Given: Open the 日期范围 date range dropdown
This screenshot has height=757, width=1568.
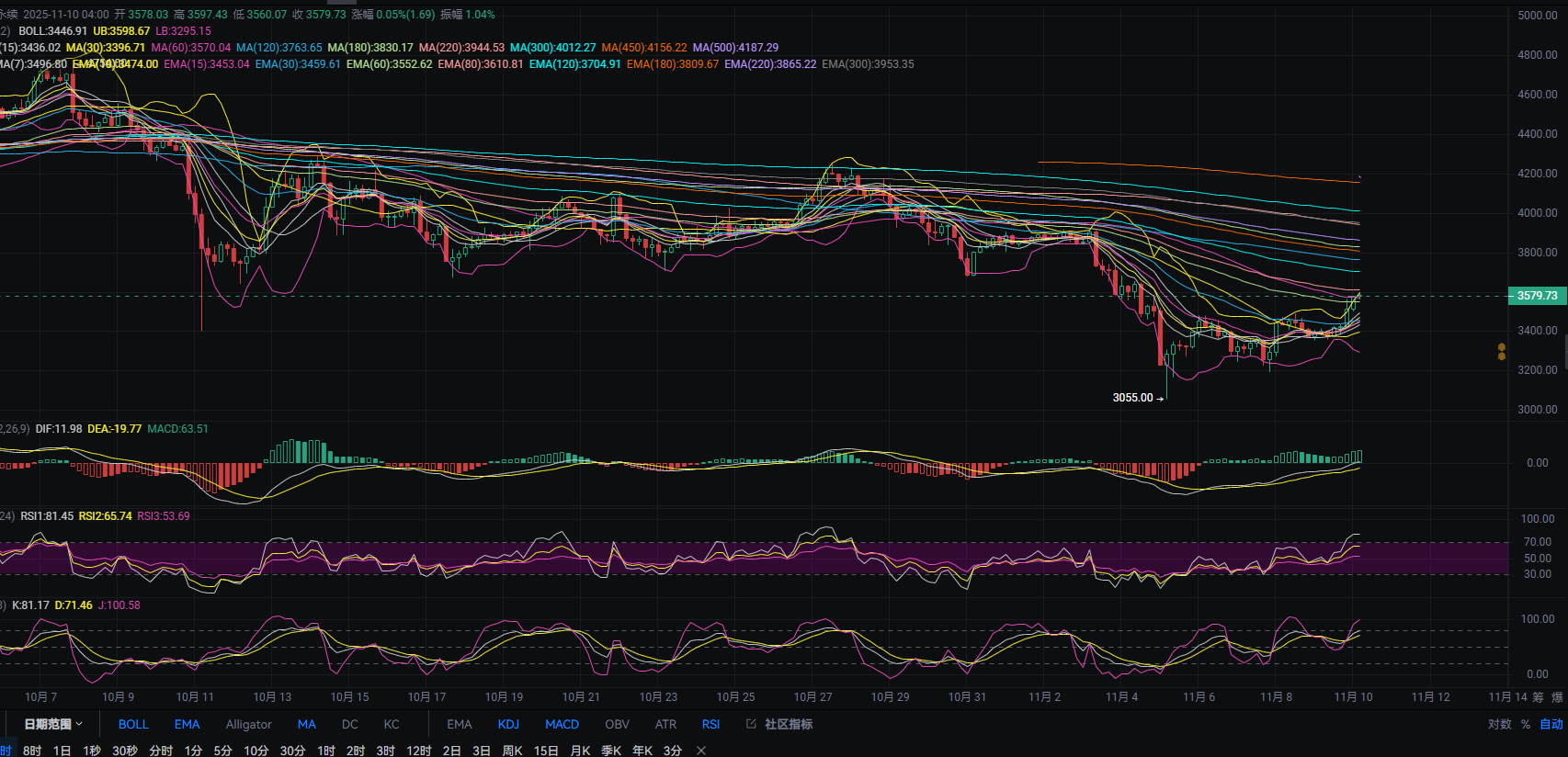Looking at the screenshot, I should (x=52, y=724).
